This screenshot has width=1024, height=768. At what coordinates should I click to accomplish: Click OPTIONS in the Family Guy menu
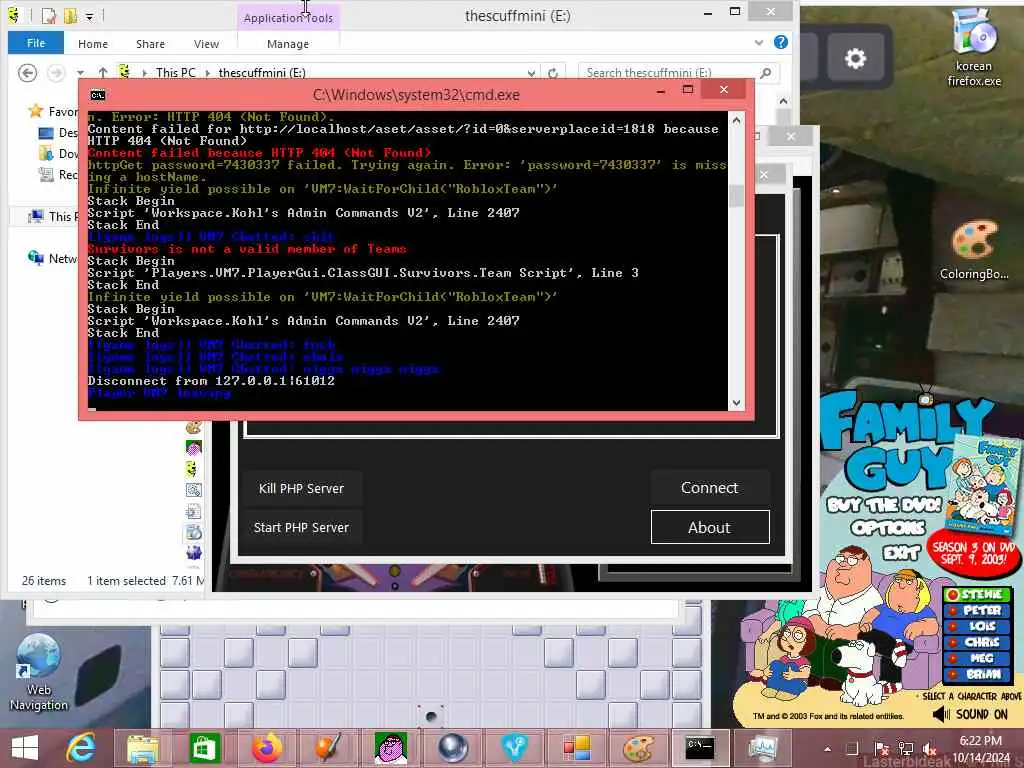(888, 528)
